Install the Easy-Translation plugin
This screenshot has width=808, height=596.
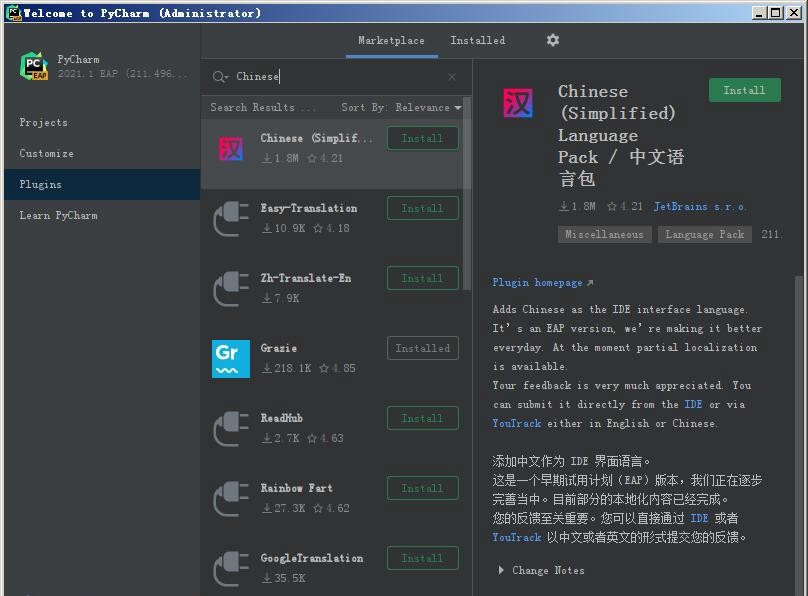[x=423, y=208]
